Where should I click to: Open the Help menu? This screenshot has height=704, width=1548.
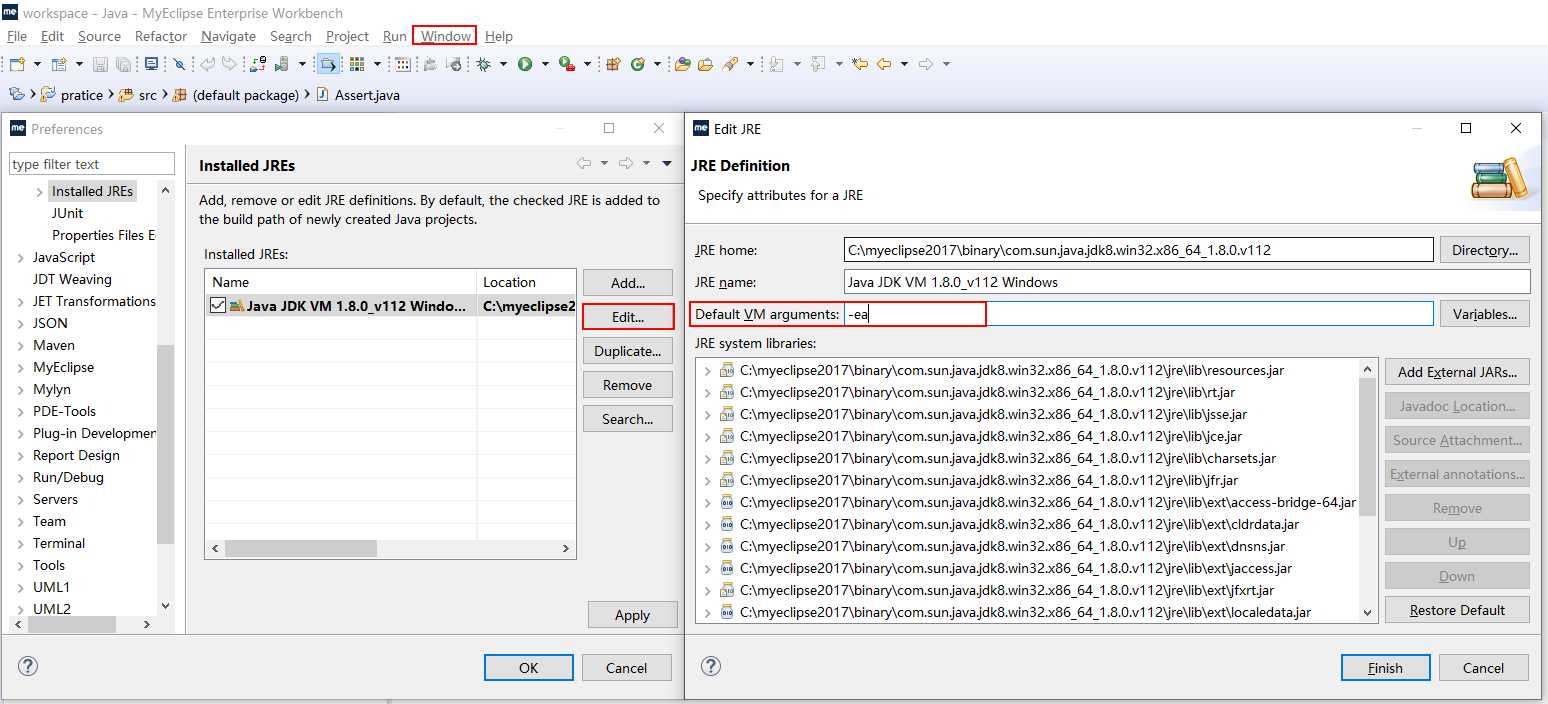tap(499, 36)
